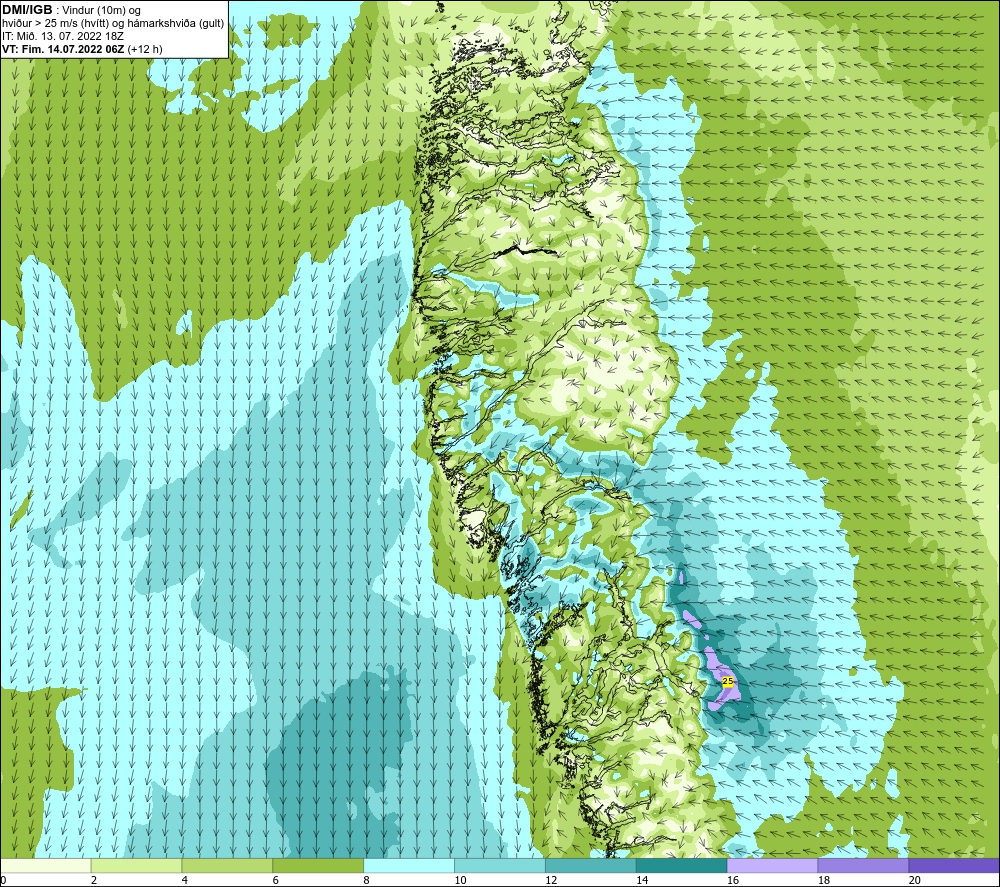Click the 'IT: Mið. 13. 07. 2022 18Z' line
The height and width of the screenshot is (887, 1000).
pos(62,36)
